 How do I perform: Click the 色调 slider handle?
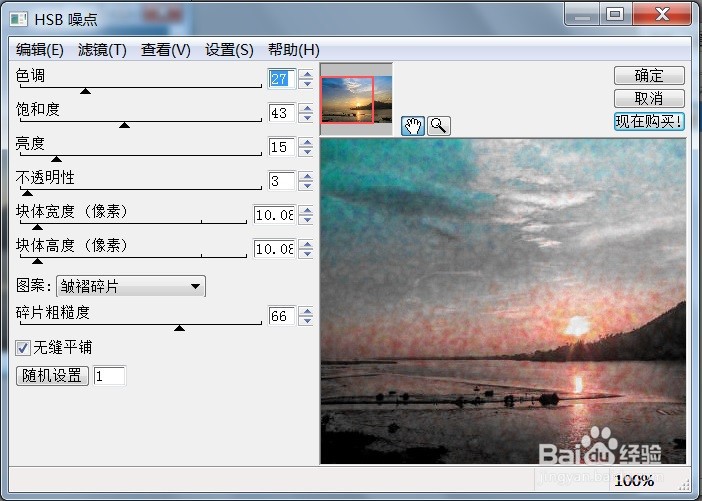(x=86, y=91)
